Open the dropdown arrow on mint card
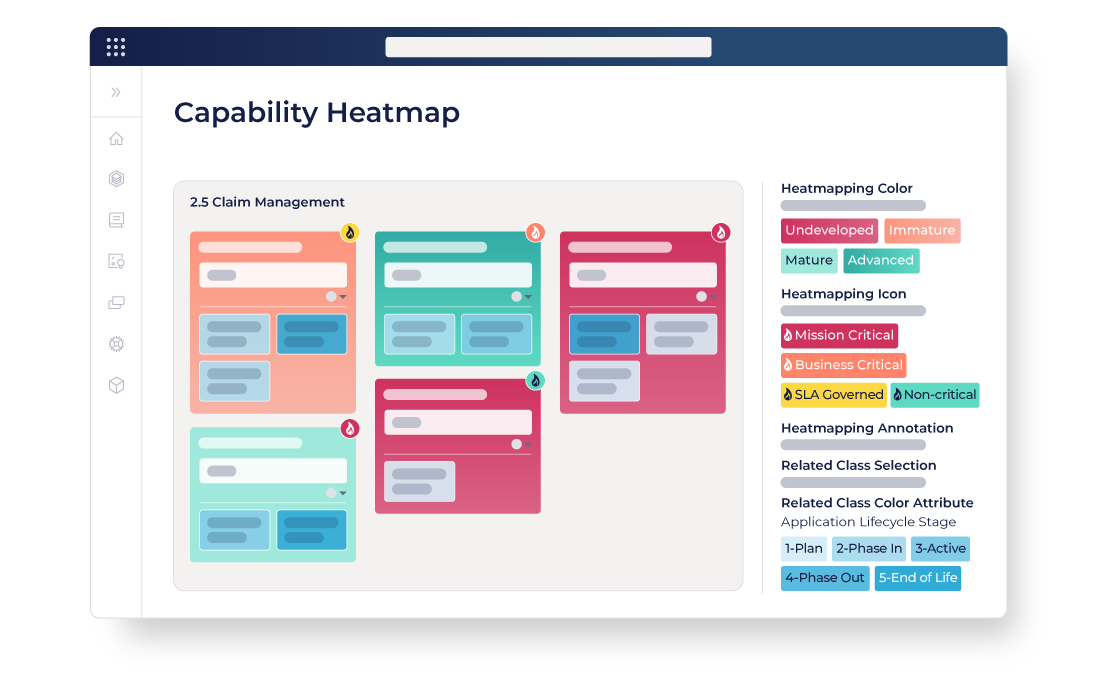1097x675 pixels. (343, 493)
